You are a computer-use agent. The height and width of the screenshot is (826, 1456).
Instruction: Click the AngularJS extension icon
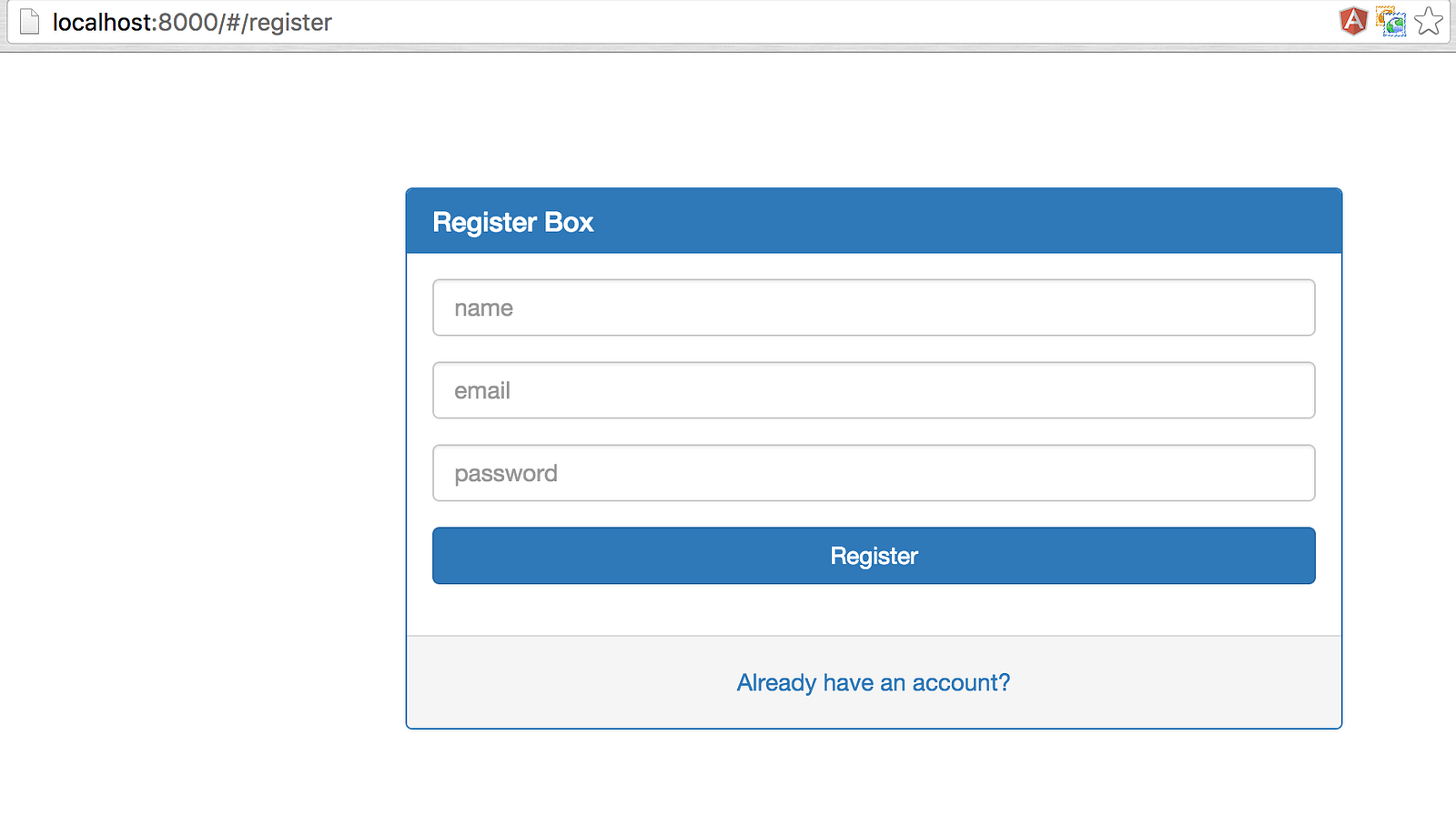[1353, 21]
